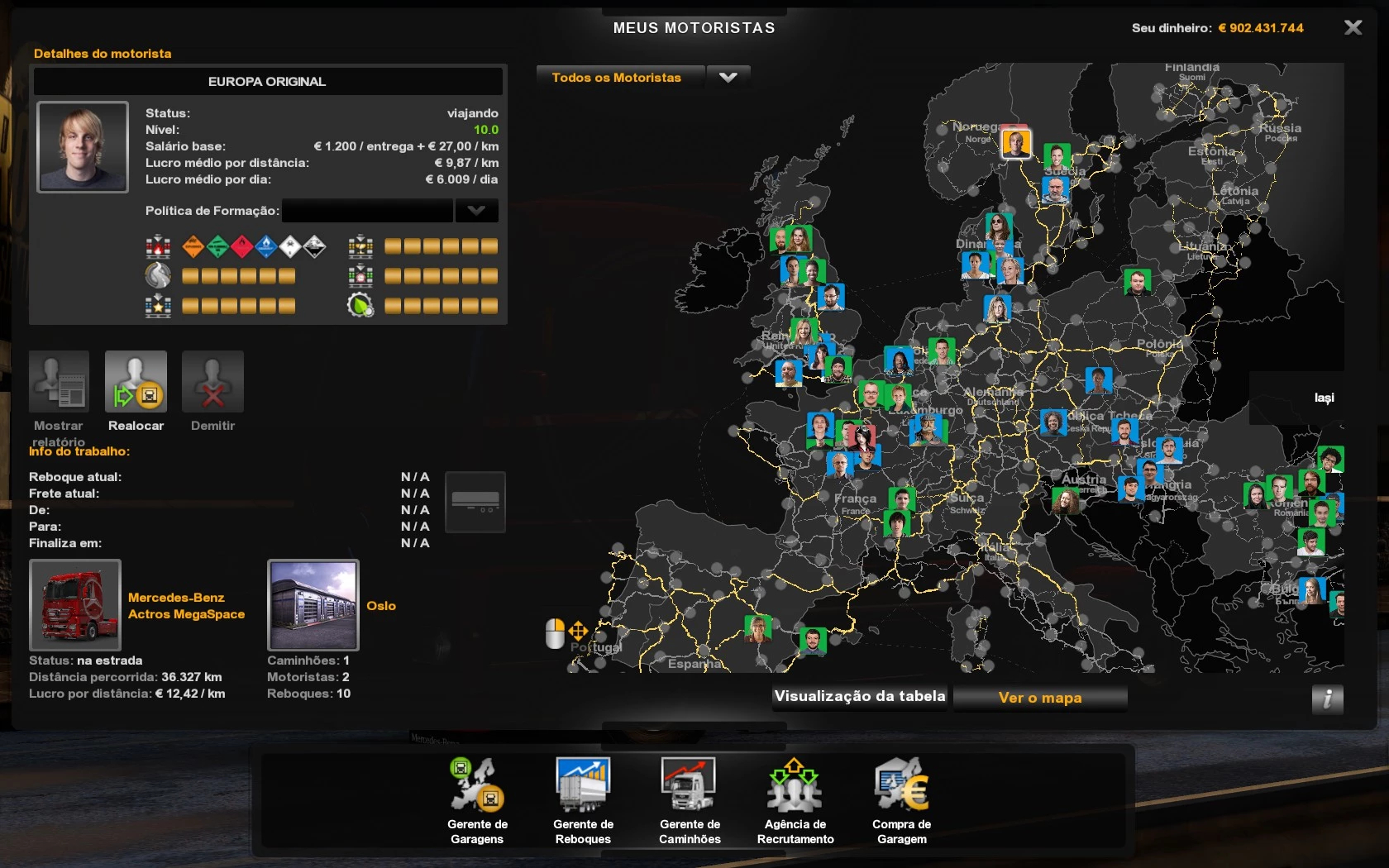Click the Todos os Motoristas filter box

tap(620, 78)
